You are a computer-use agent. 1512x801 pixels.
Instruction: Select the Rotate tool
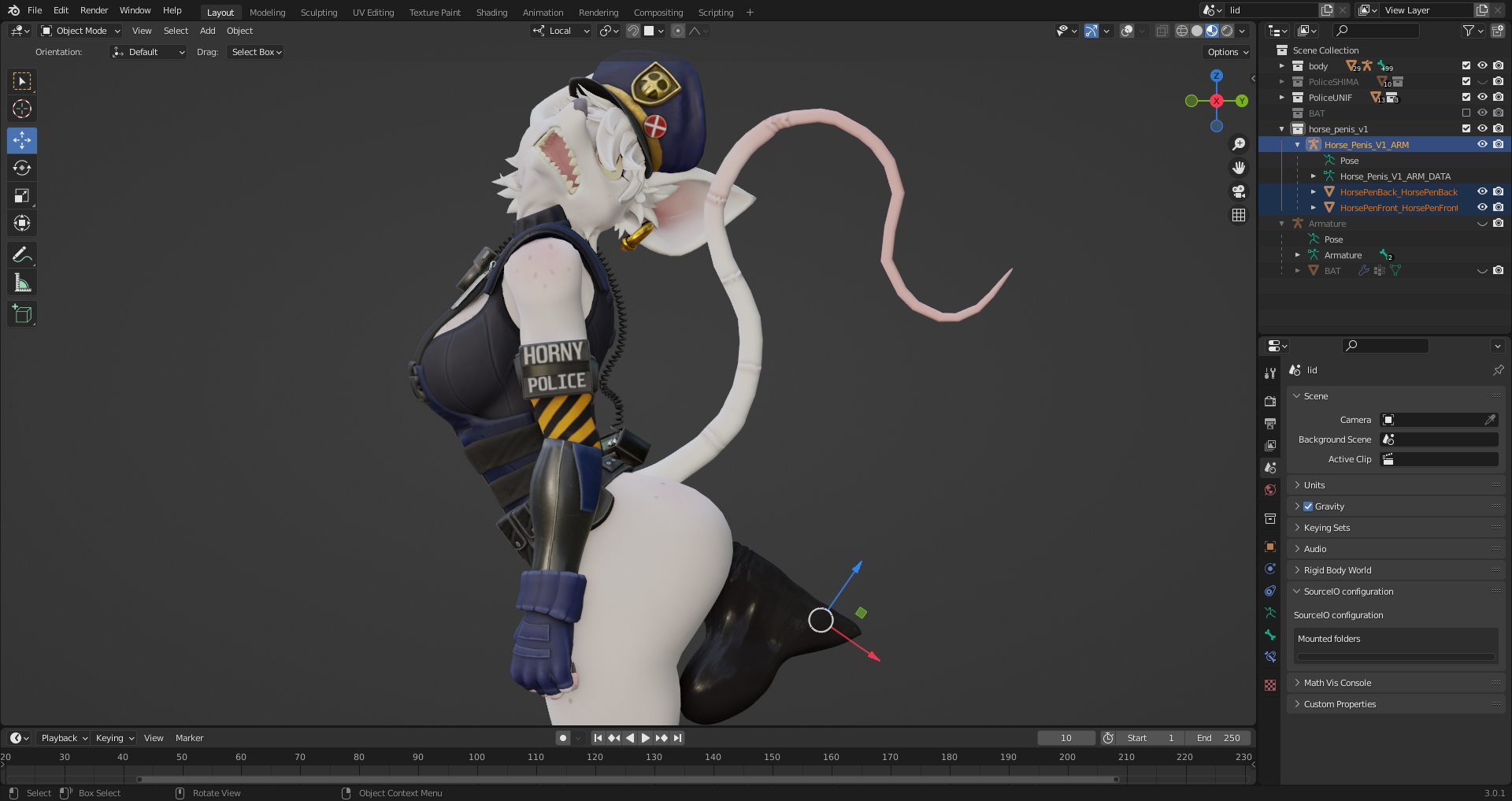point(22,168)
